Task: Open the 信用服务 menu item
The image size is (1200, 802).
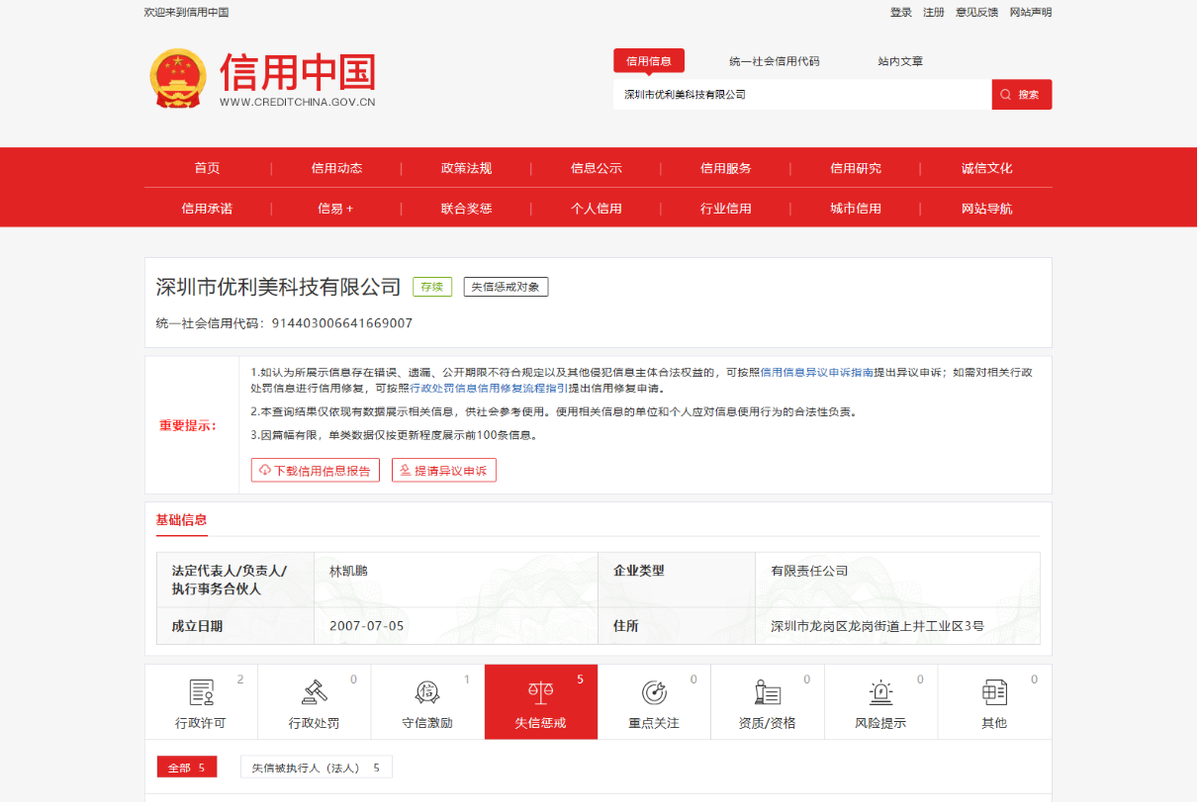Action: 725,168
